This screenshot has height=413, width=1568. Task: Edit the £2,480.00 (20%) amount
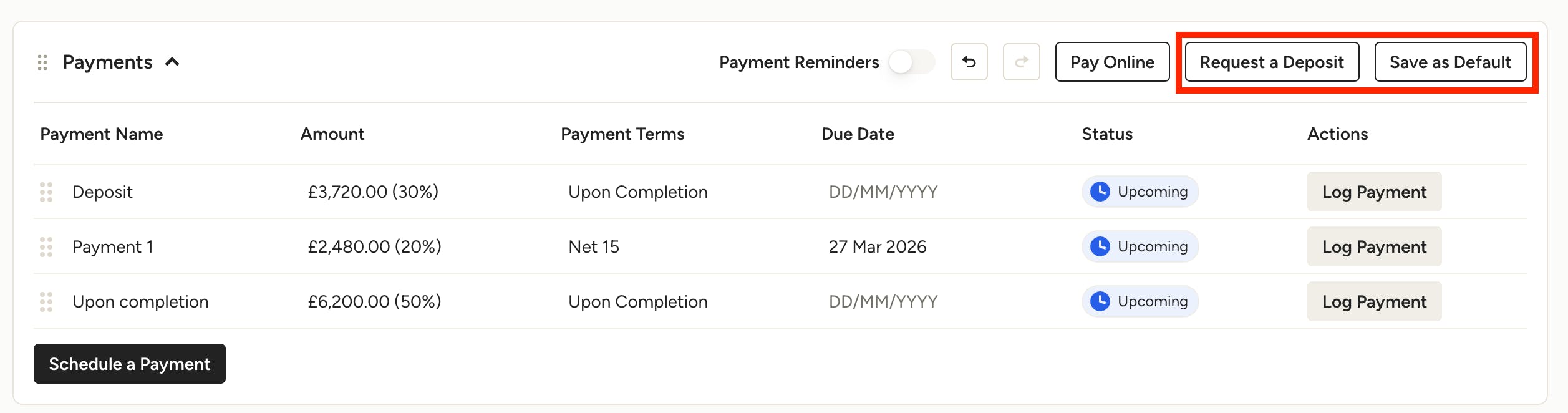(375, 247)
